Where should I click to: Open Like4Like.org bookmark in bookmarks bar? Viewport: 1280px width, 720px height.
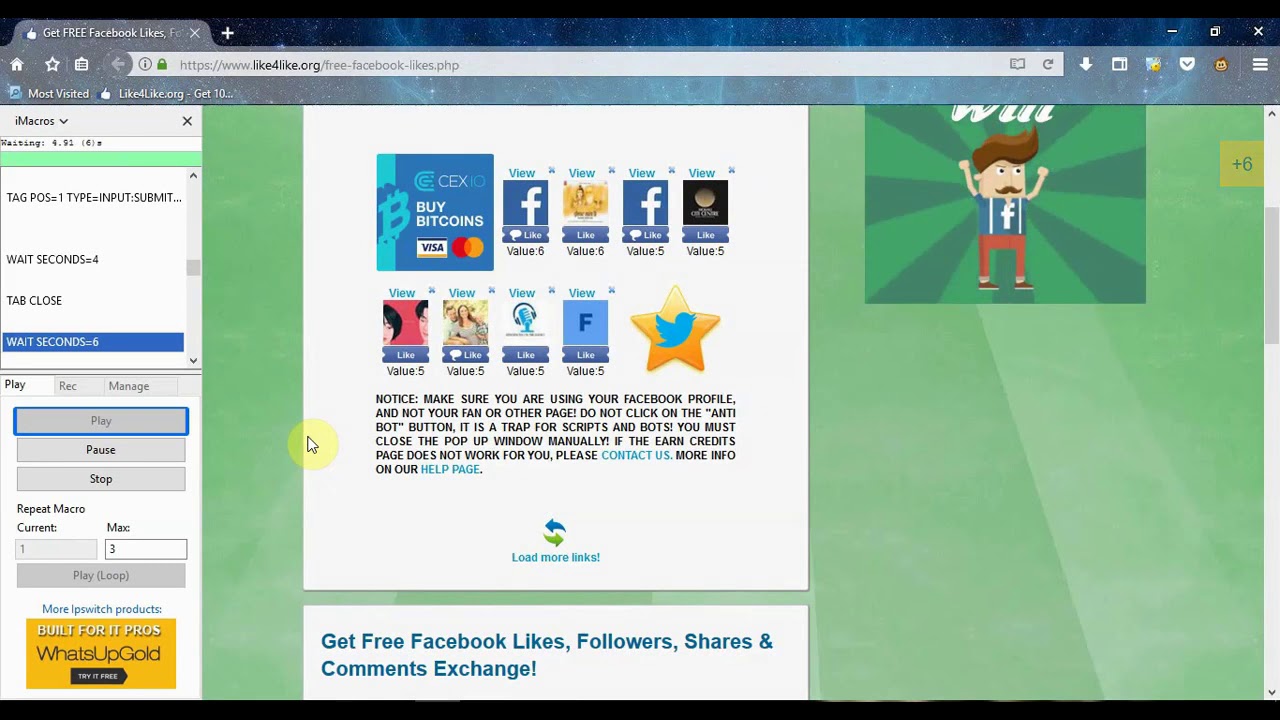(167, 93)
